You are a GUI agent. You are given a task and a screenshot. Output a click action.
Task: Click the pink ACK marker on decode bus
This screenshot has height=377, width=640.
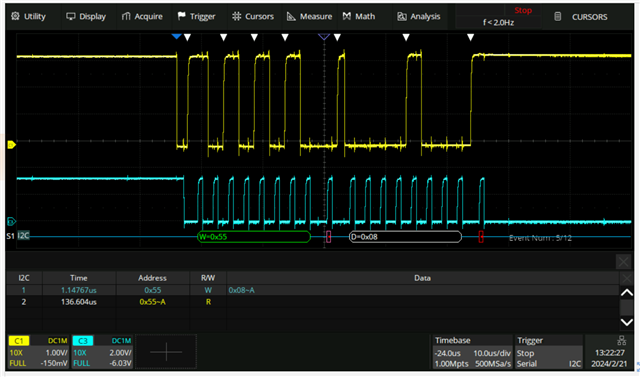tap(329, 237)
